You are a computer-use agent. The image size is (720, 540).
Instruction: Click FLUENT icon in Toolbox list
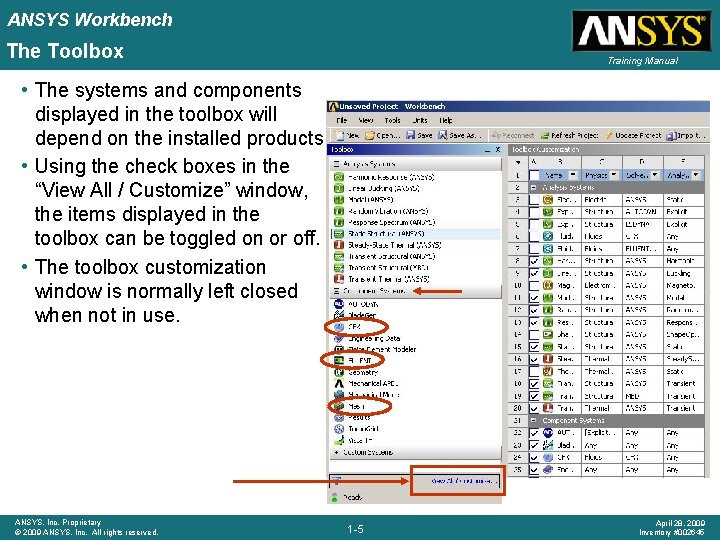[338, 360]
